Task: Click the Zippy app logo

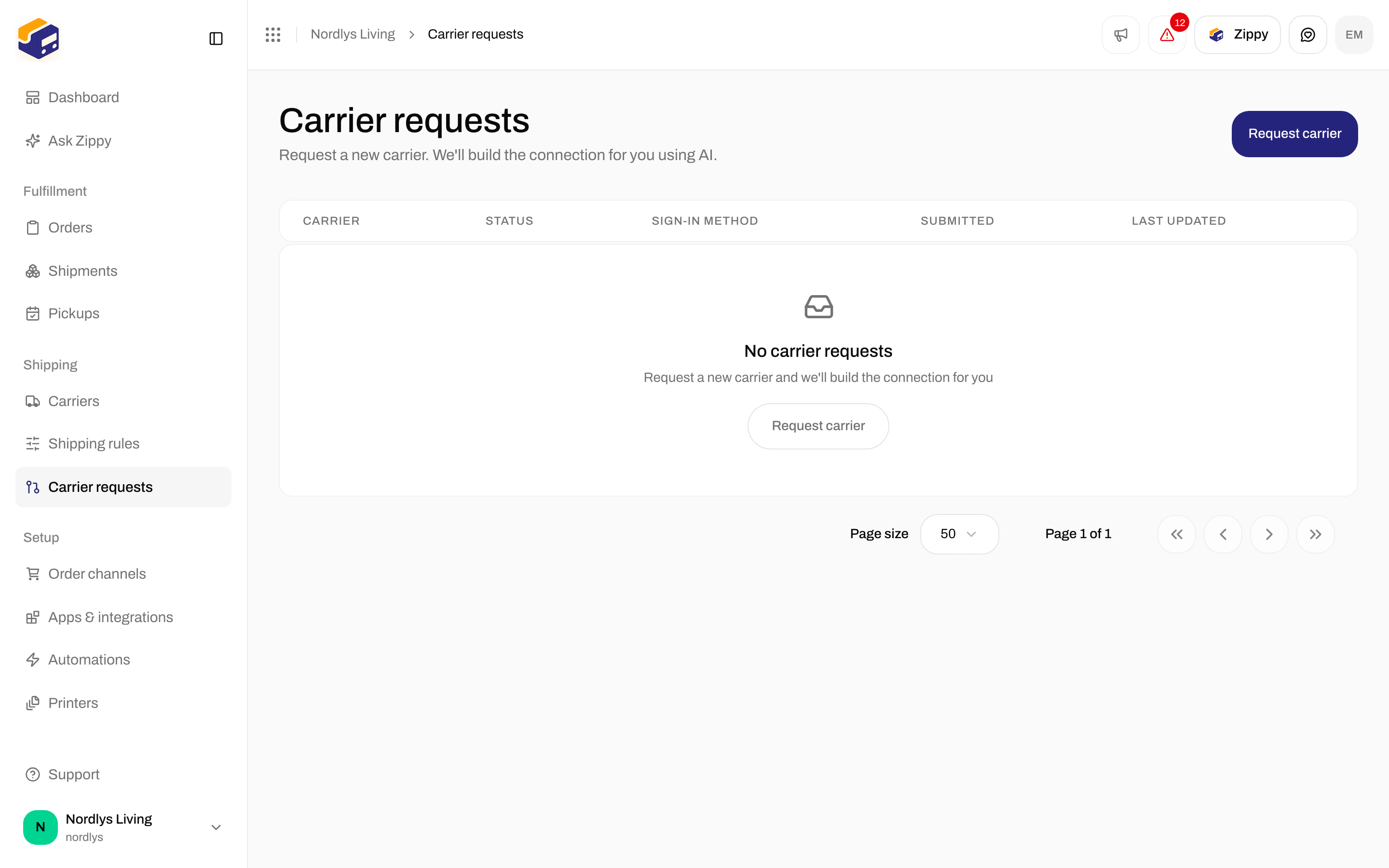Action: click(39, 39)
